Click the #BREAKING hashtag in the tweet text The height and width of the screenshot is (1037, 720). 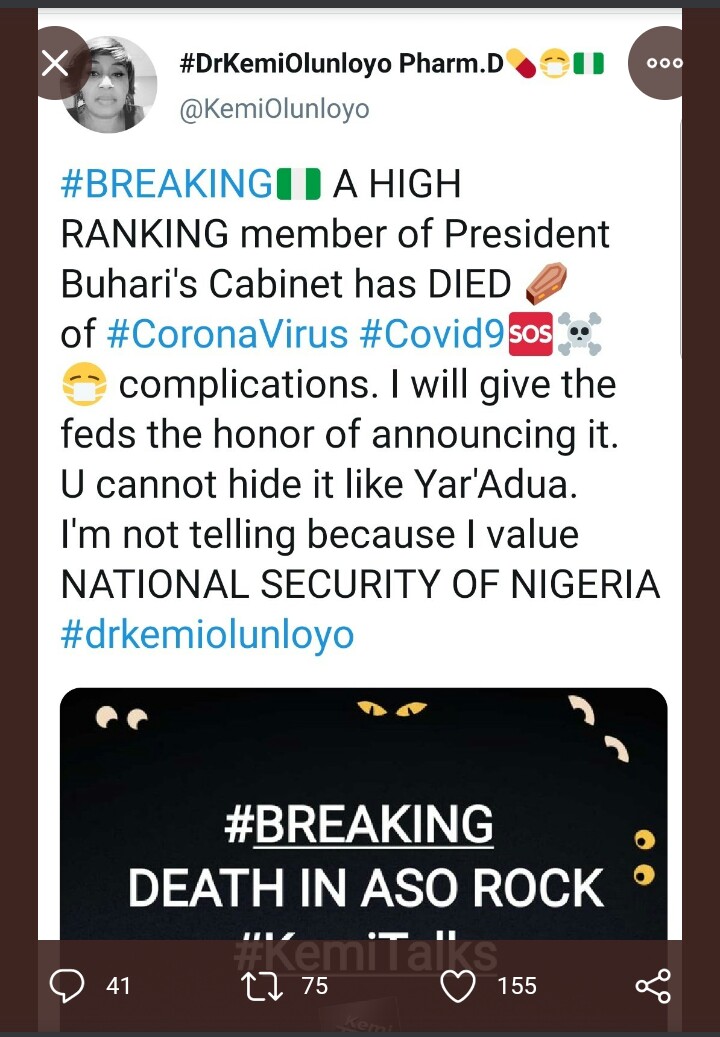click(x=166, y=184)
